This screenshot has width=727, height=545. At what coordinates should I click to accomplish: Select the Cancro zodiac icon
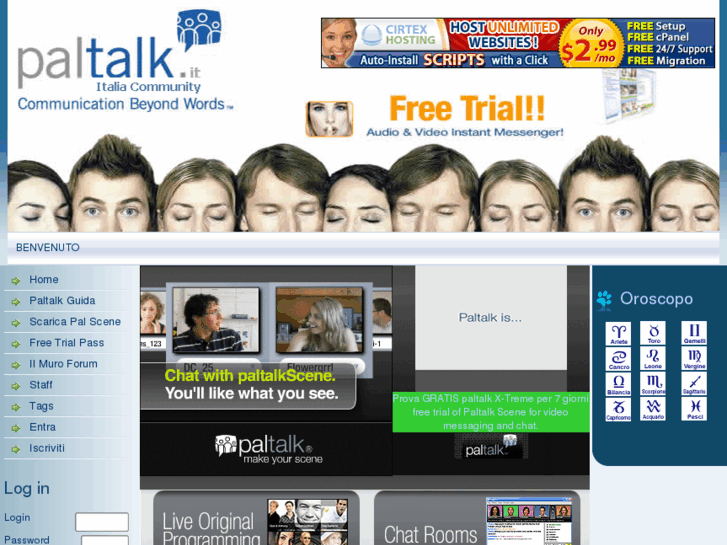619,359
